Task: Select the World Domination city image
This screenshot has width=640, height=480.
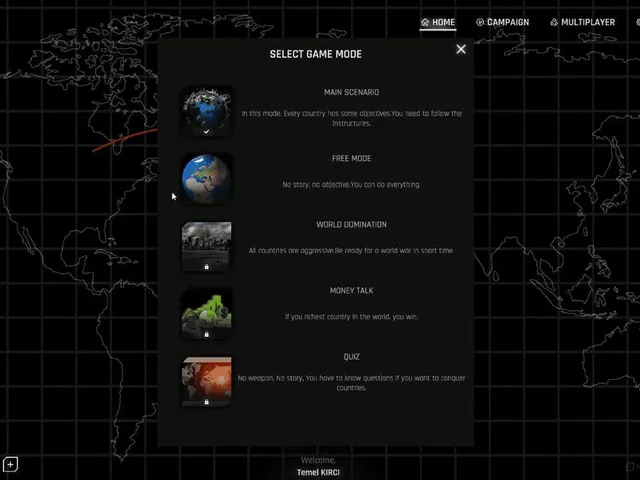Action: pyautogui.click(x=207, y=246)
